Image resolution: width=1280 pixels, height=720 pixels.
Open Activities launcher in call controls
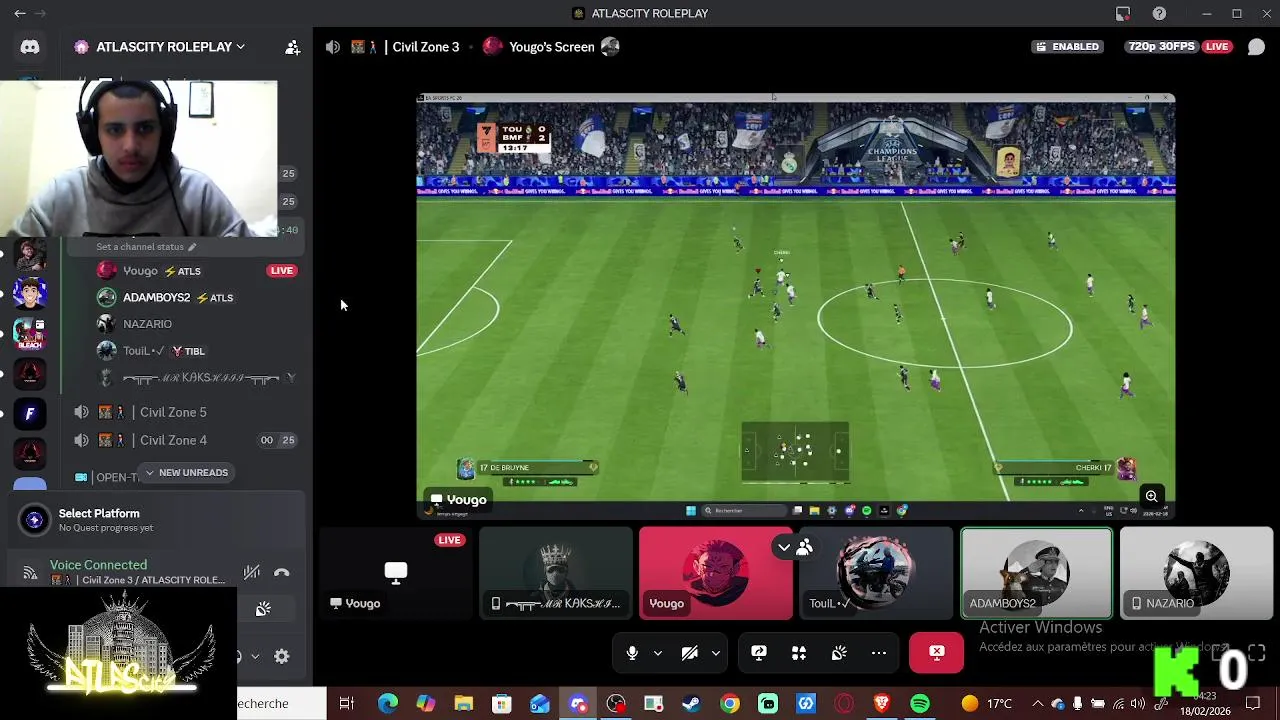click(798, 653)
